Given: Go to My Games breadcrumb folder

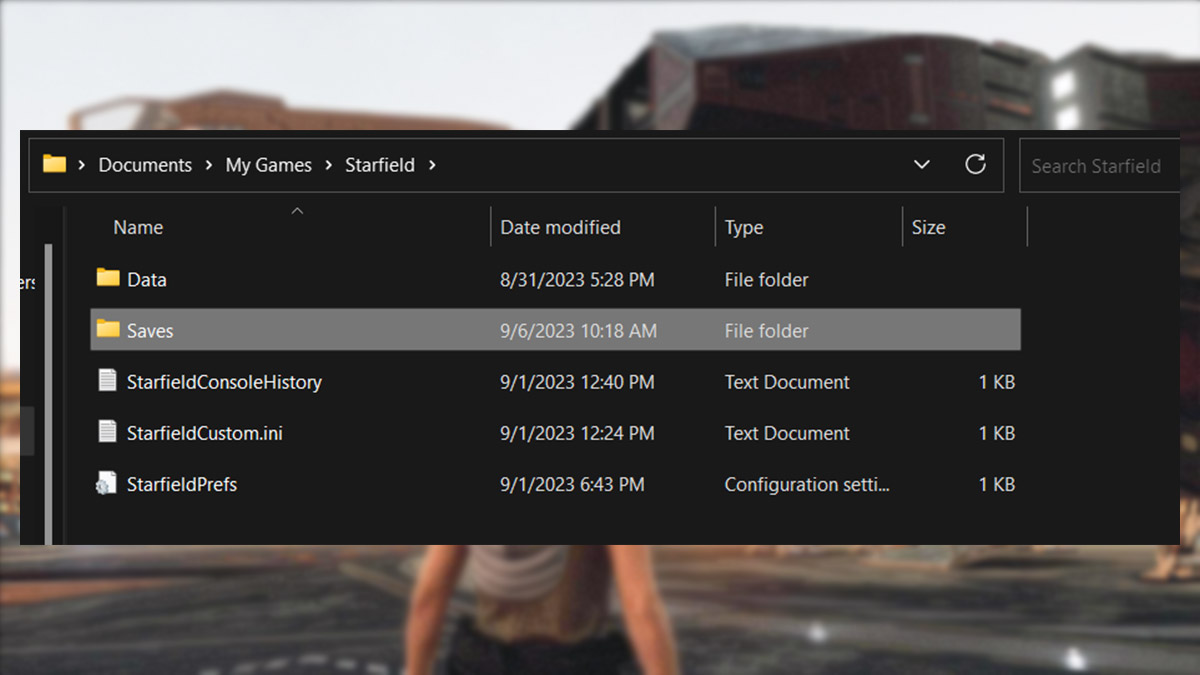Looking at the screenshot, I should 268,165.
